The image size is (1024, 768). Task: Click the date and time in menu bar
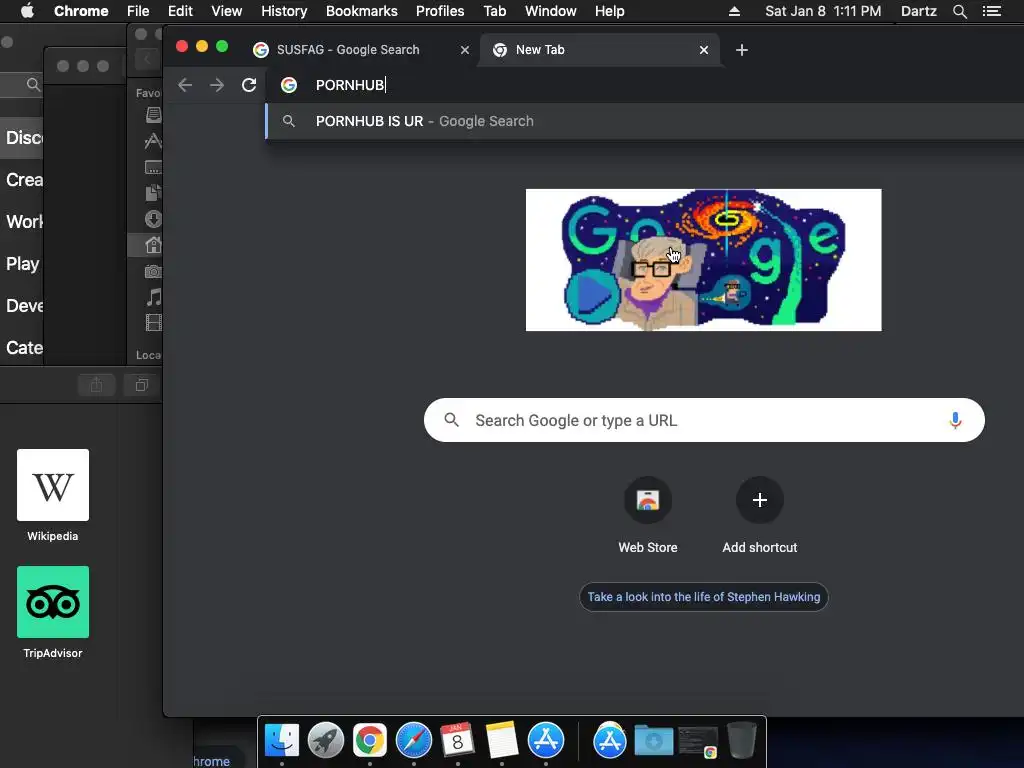823,11
